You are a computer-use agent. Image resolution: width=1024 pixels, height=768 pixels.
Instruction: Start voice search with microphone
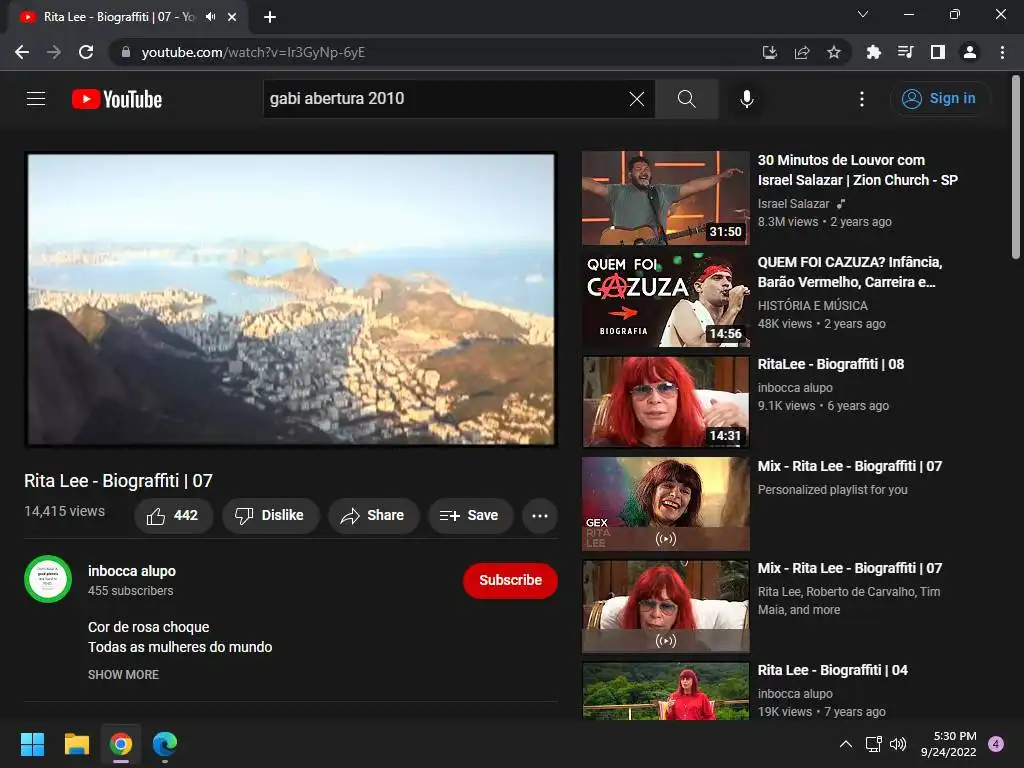coord(746,99)
